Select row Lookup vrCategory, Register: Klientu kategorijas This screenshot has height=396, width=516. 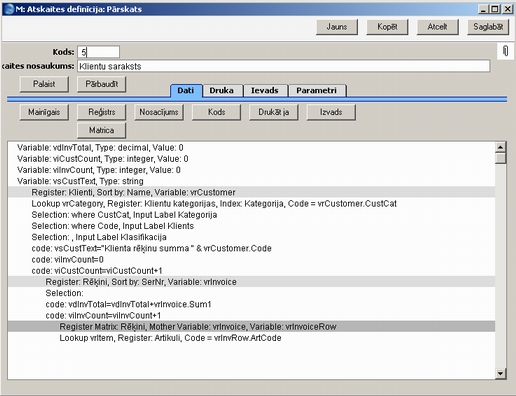point(251,204)
